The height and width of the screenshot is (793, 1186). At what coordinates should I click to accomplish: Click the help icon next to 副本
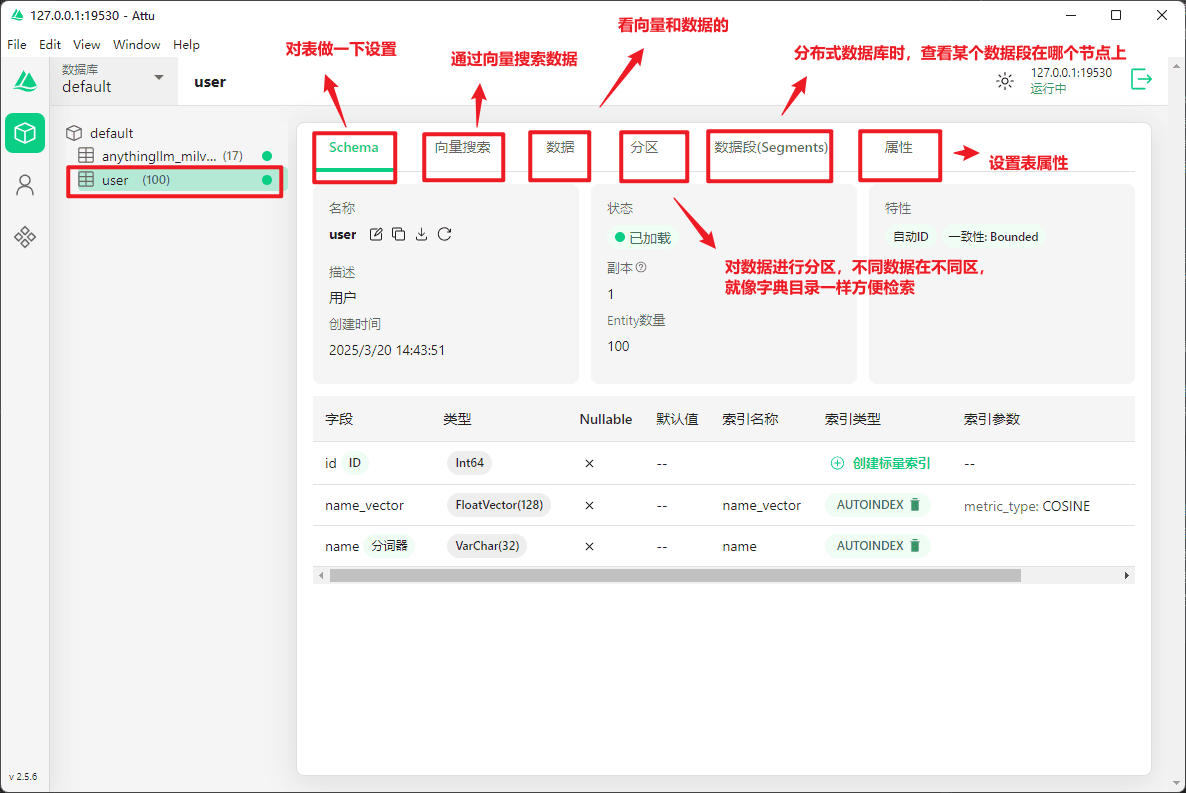[x=641, y=267]
